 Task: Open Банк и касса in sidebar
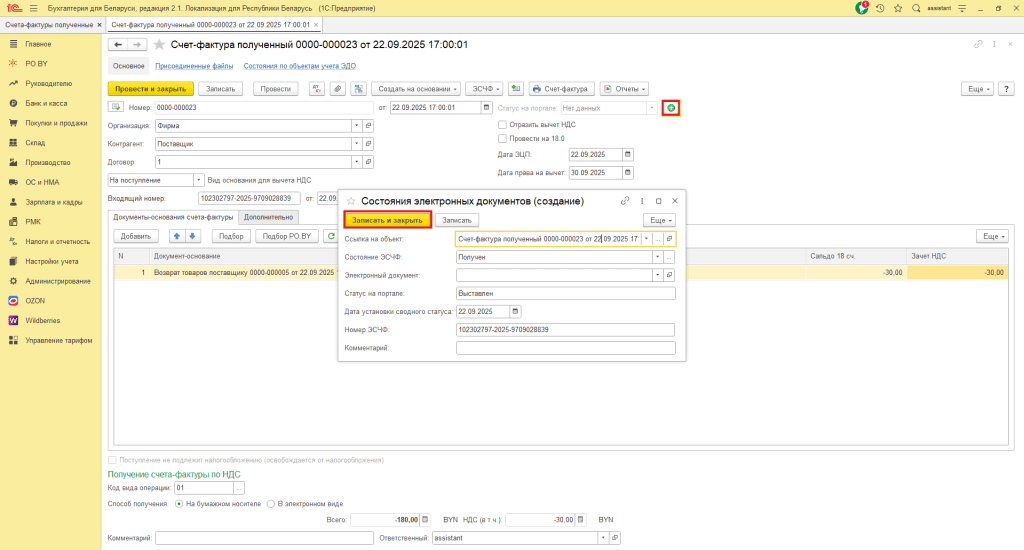[46, 103]
